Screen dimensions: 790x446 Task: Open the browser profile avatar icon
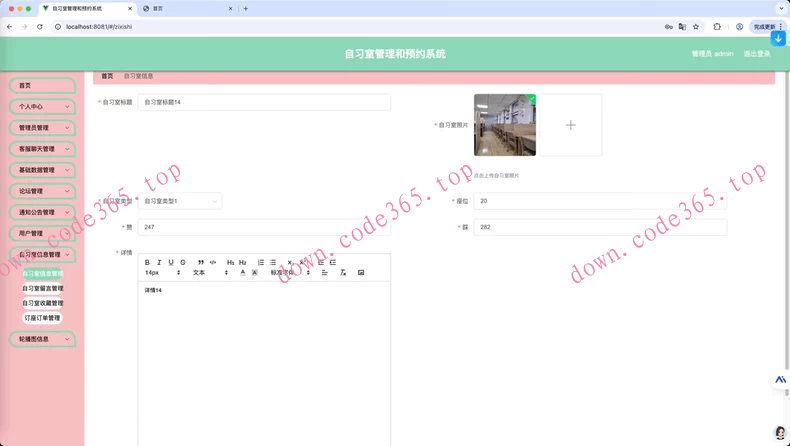coord(740,27)
